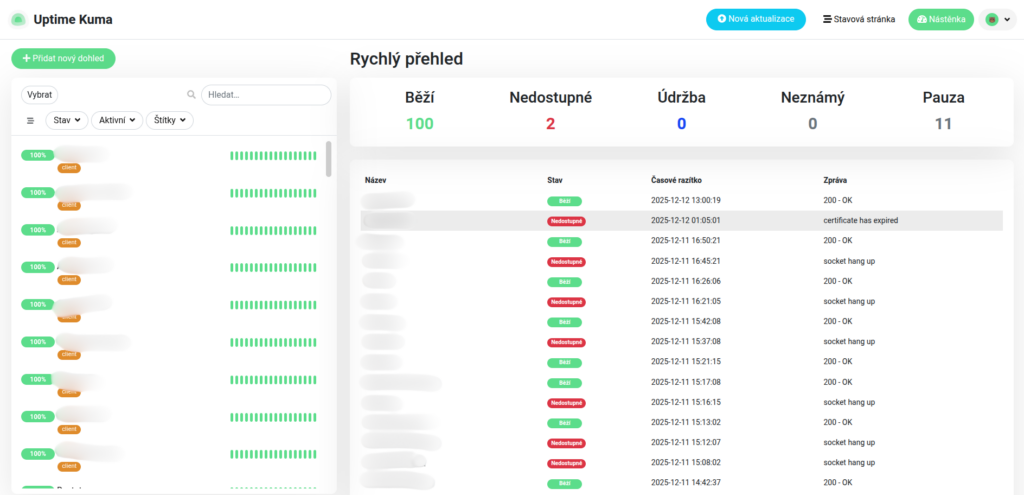Click the user avatar icon
Image resolution: width=1024 pixels, height=495 pixels.
992,19
